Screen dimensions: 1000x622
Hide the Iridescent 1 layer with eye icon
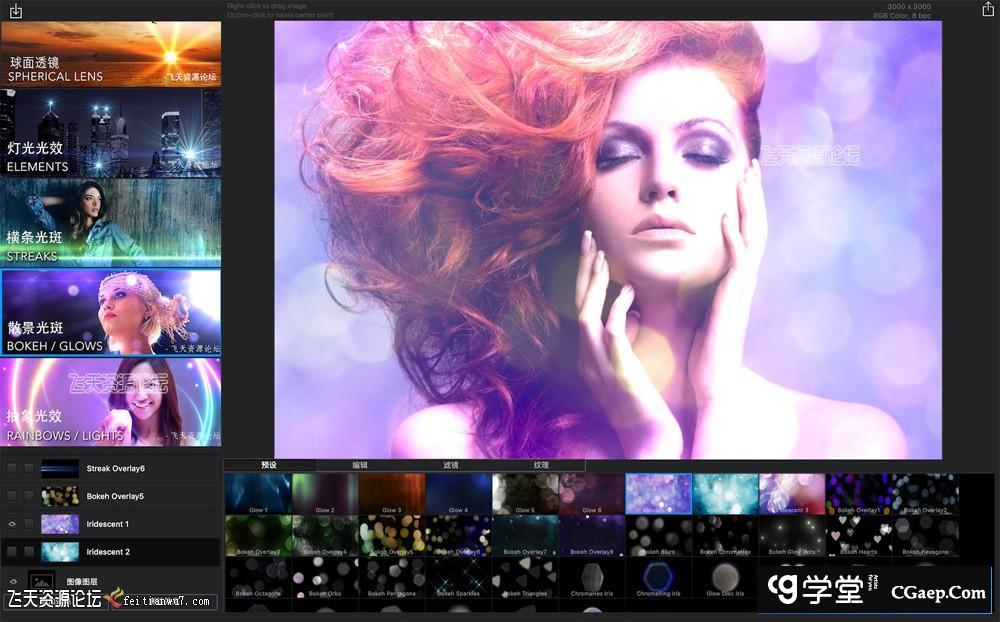12,524
